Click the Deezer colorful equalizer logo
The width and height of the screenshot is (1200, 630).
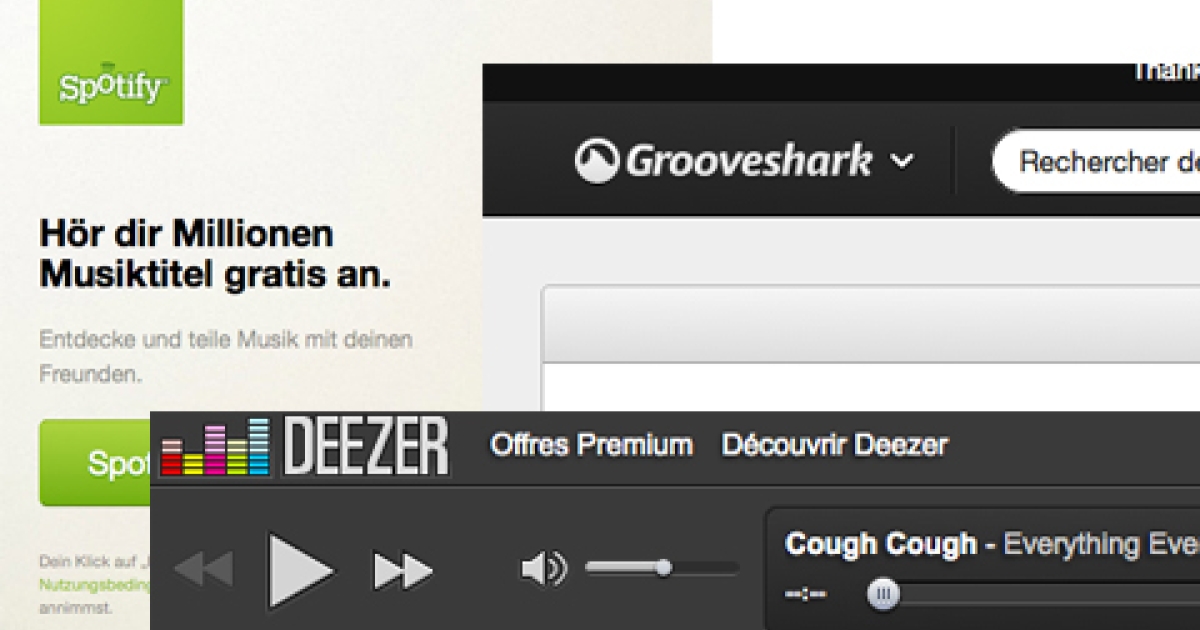pyautogui.click(x=216, y=446)
